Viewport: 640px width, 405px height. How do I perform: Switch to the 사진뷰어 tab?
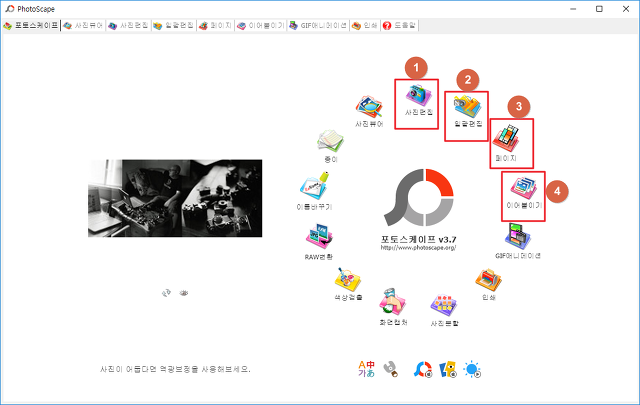[83, 25]
